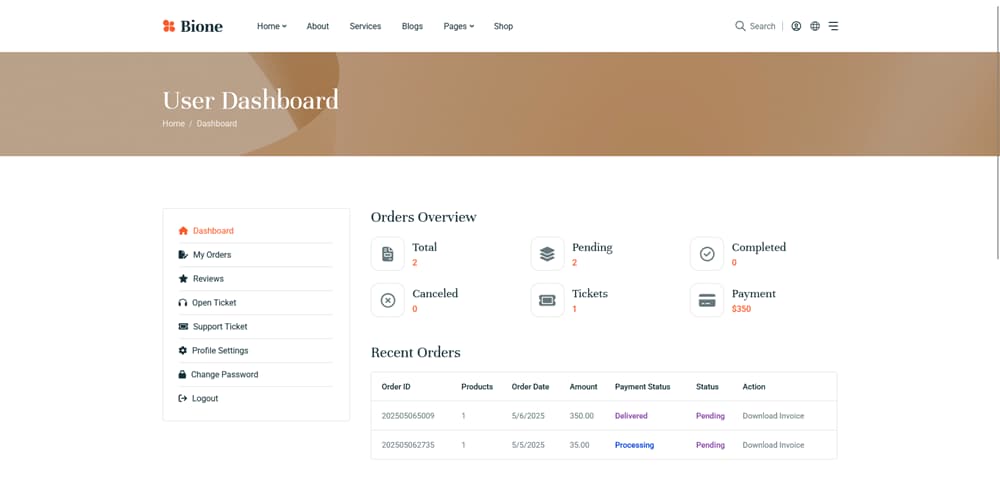
Task: Click the Delivered payment status
Action: [631, 416]
